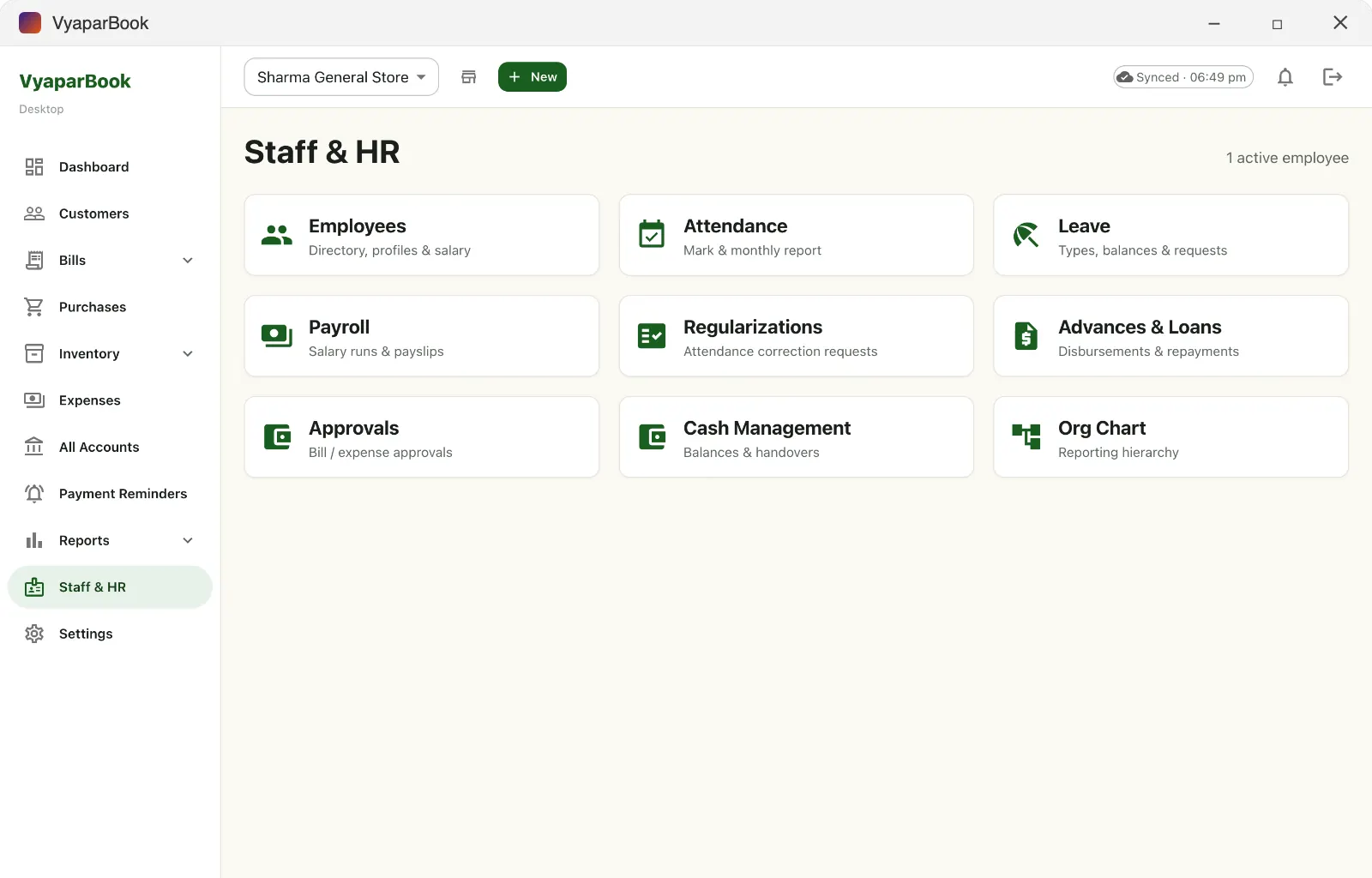Click the Org Chart hierarchy icon
This screenshot has width=1372, height=878.
pos(1026,436)
